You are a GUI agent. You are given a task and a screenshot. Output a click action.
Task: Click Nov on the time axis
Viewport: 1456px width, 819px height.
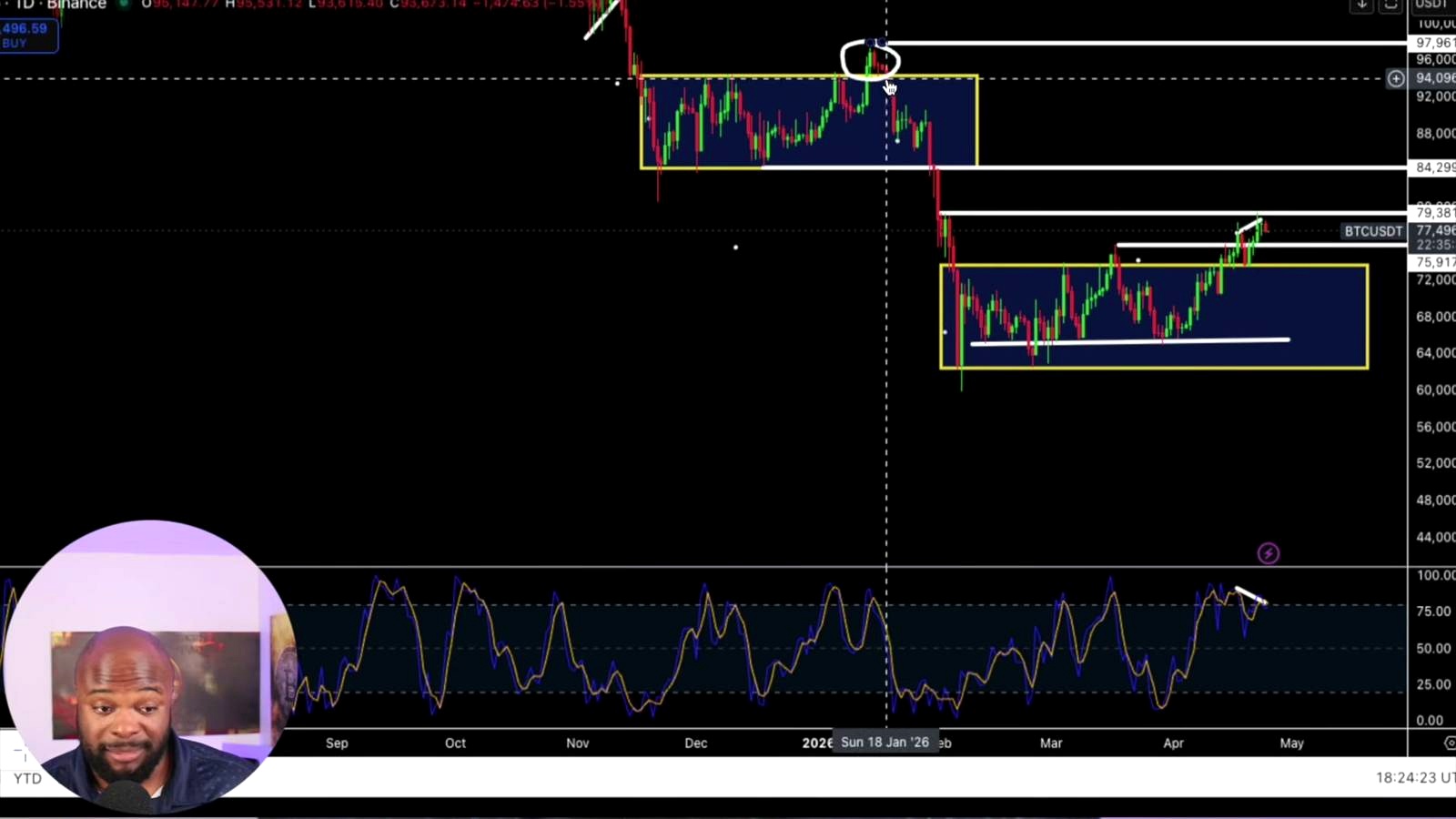577,743
